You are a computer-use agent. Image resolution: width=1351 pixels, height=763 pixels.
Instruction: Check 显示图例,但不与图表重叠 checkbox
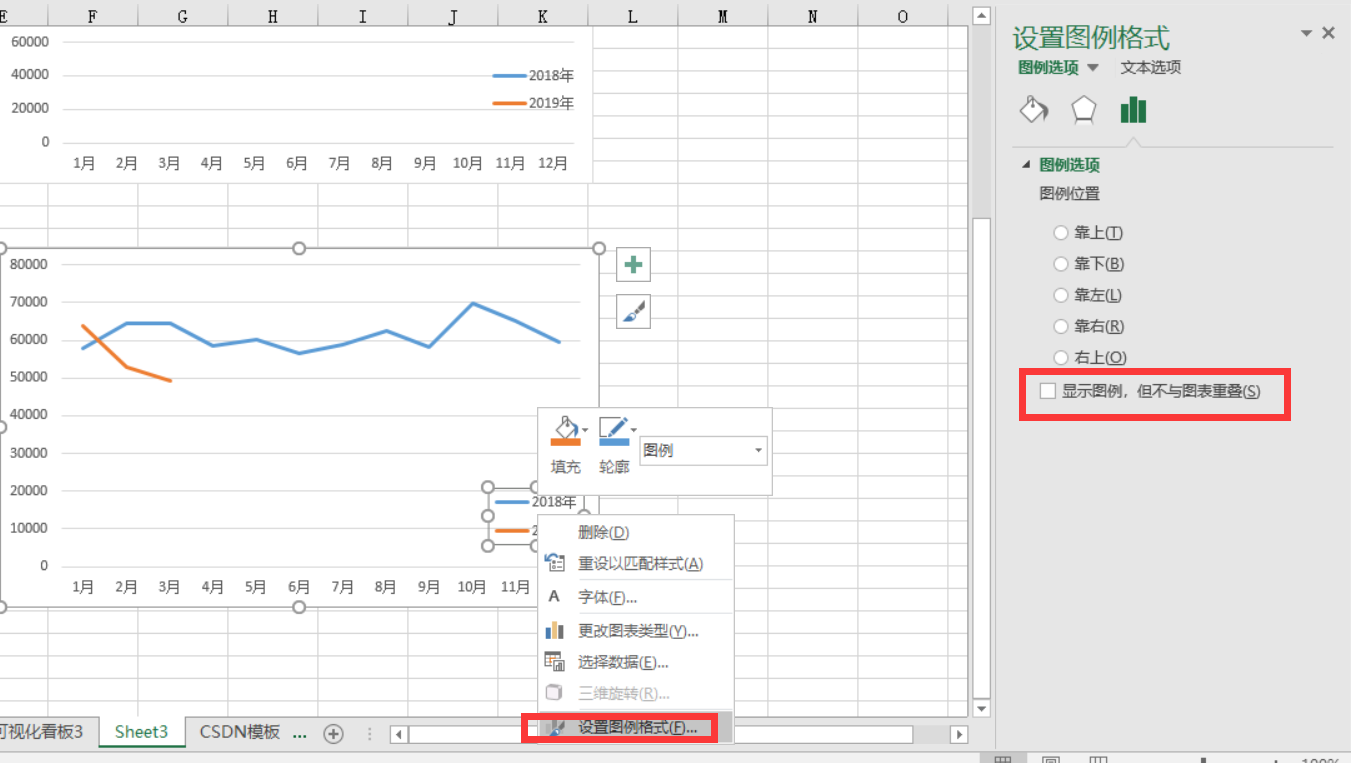(1048, 391)
